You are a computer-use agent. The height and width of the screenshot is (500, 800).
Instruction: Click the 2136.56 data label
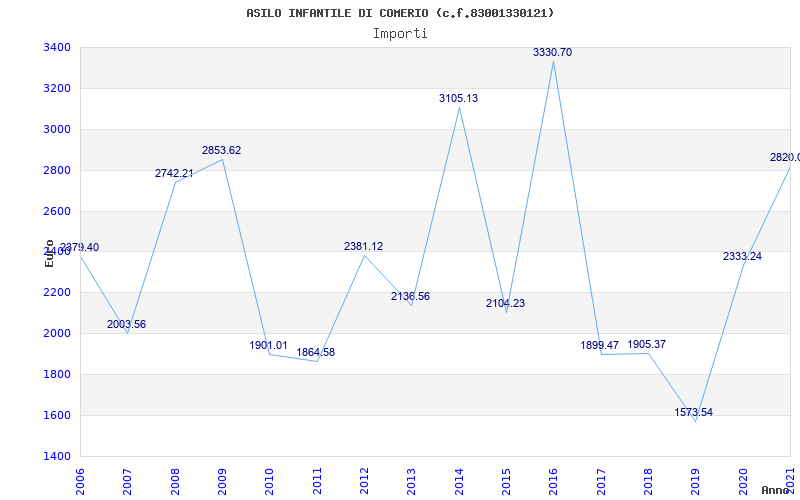[x=411, y=296]
